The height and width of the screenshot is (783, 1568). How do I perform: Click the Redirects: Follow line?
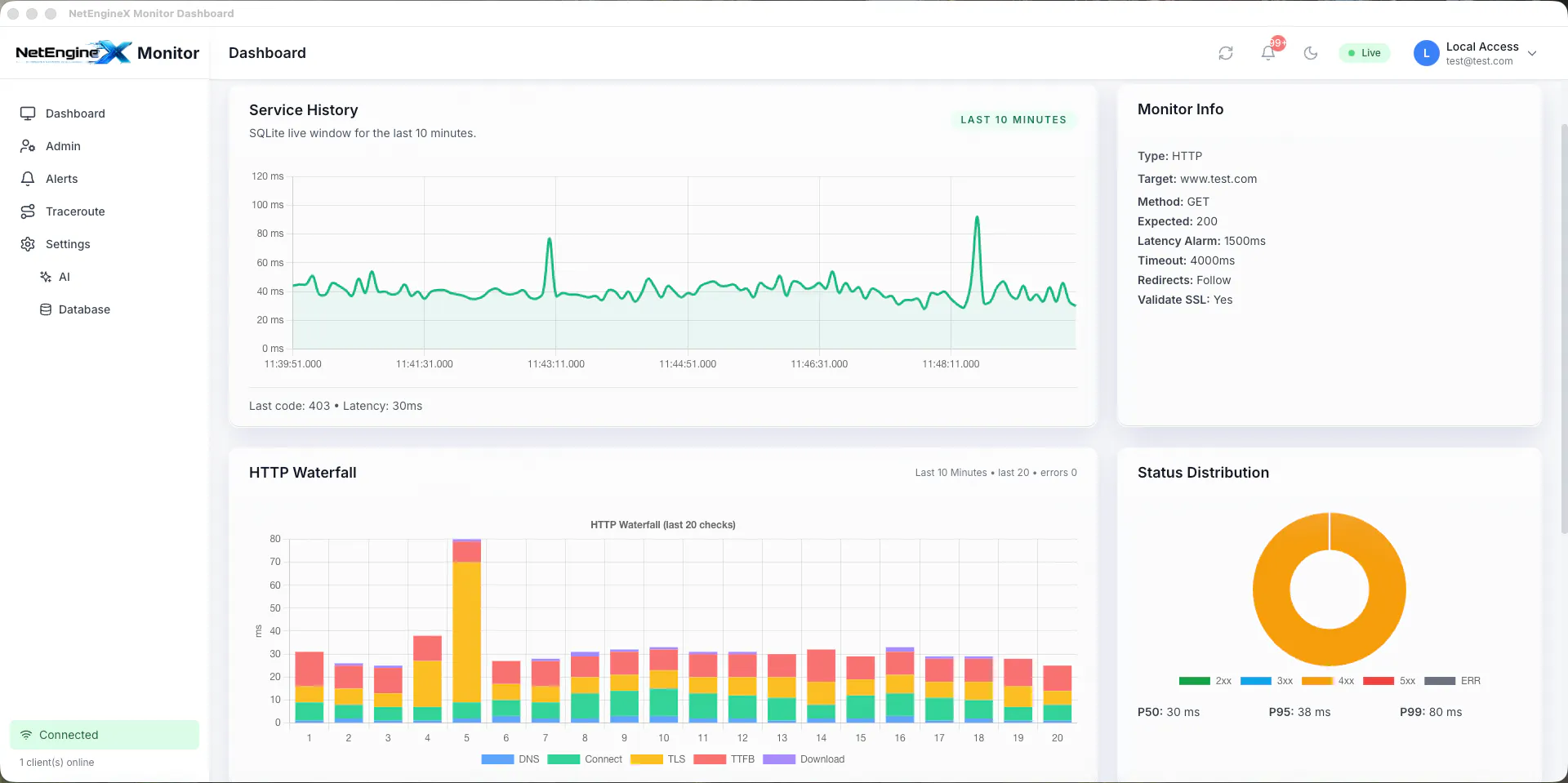tap(1184, 280)
